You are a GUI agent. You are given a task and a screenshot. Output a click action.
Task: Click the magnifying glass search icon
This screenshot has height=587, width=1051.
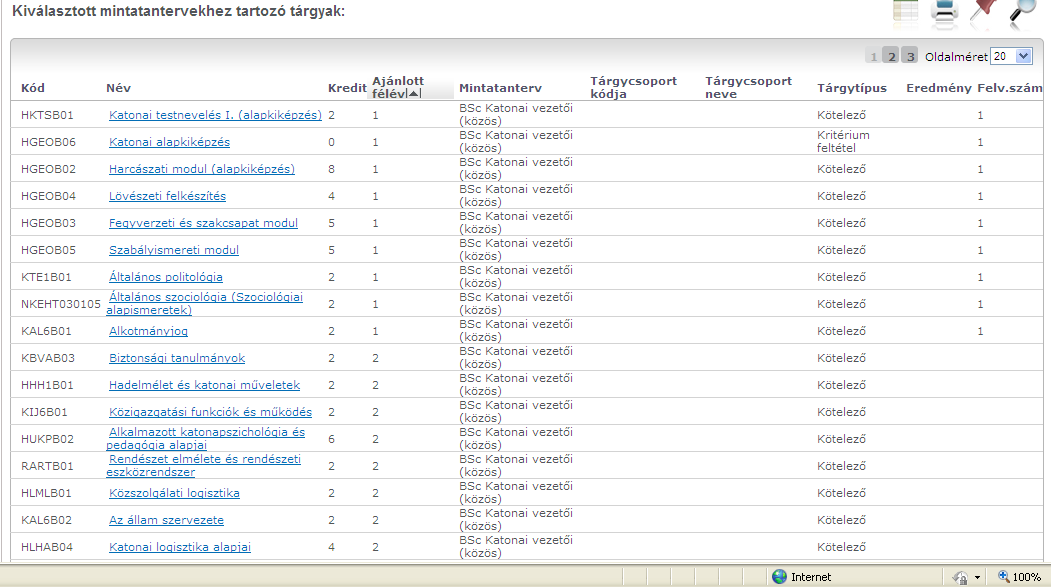[x=1022, y=13]
